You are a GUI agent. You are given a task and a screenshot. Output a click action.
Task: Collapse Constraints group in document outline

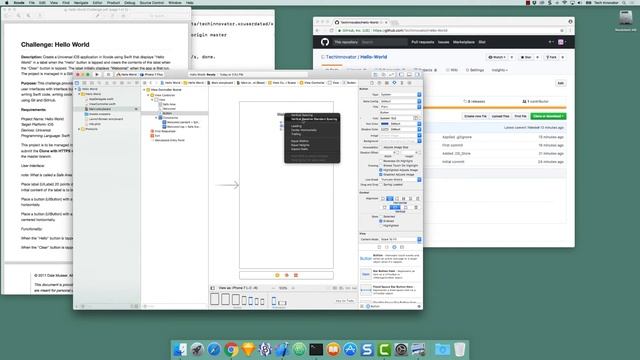[x=156, y=118]
